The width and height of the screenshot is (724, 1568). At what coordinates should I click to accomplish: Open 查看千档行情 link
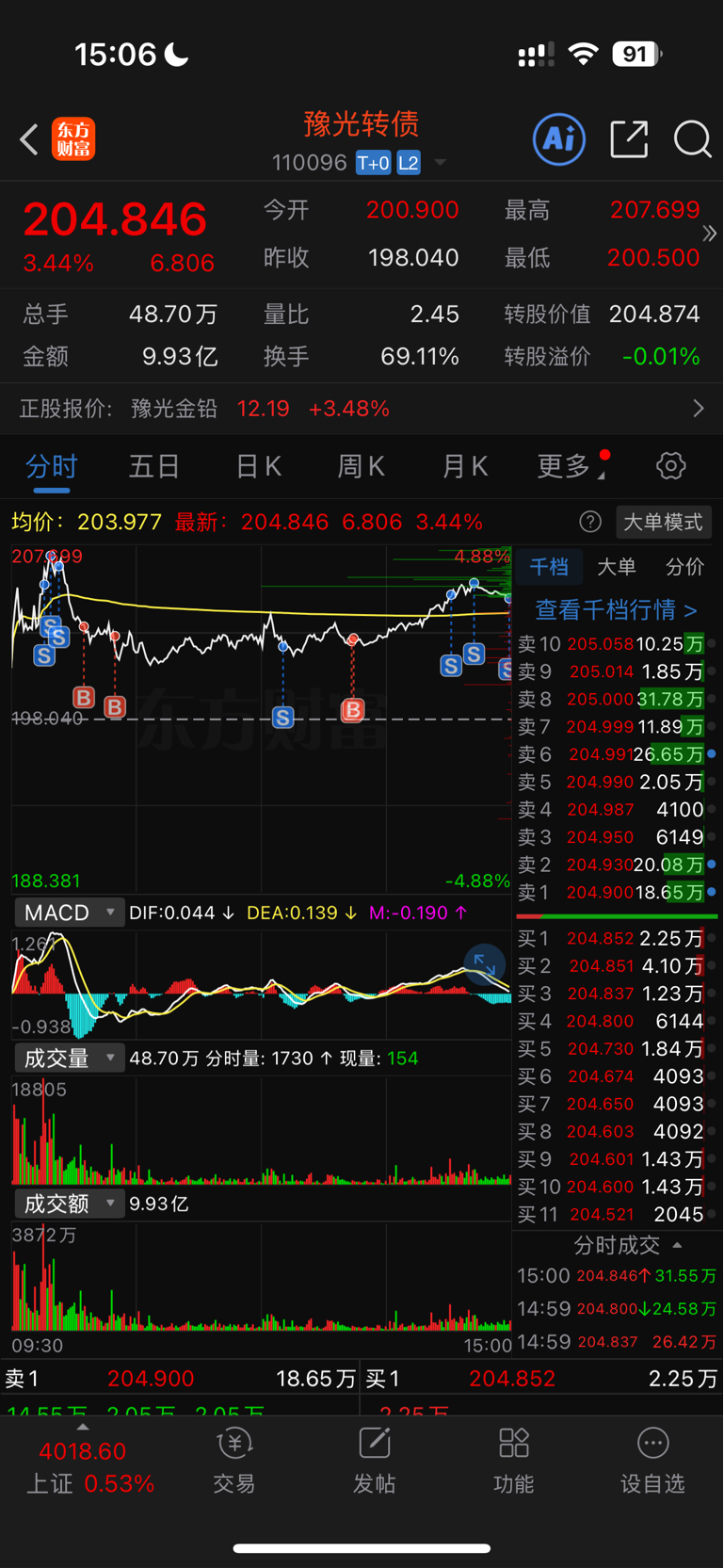617,609
